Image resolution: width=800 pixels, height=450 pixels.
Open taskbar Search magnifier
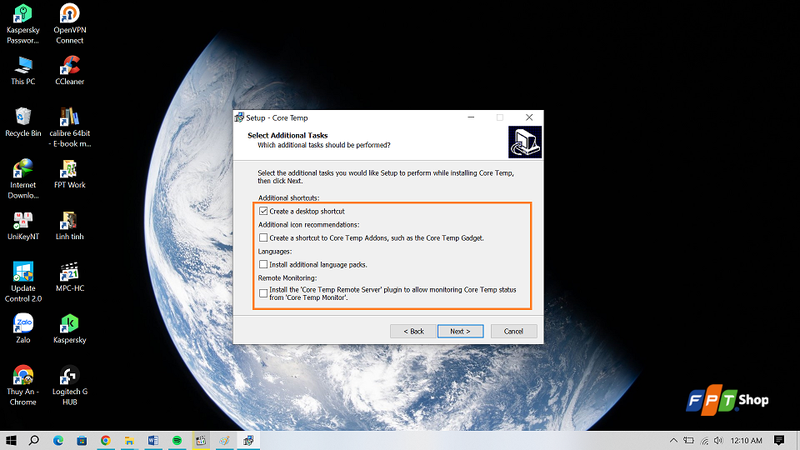tap(34, 440)
